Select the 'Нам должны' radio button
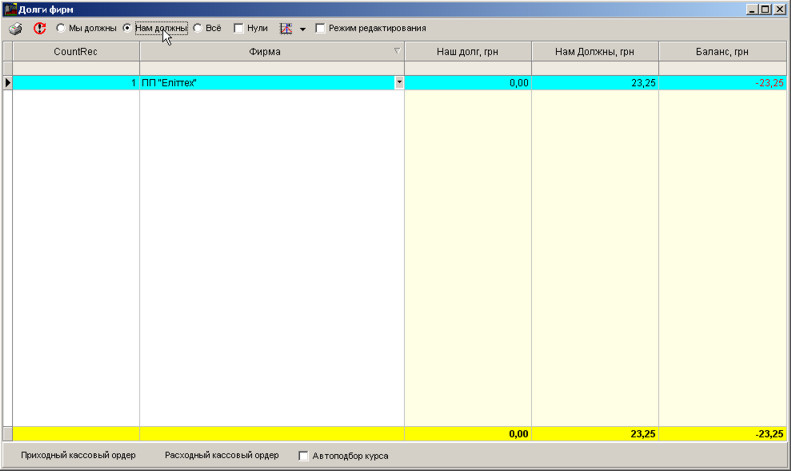 click(x=127, y=29)
